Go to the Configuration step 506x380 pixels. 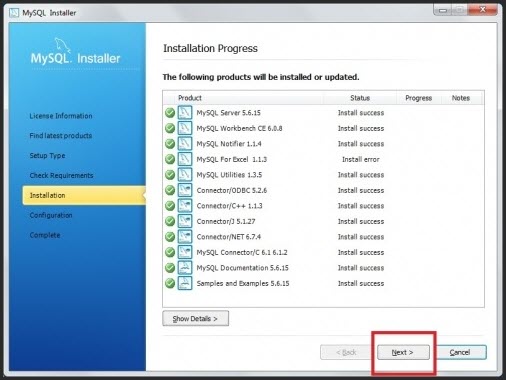point(51,215)
